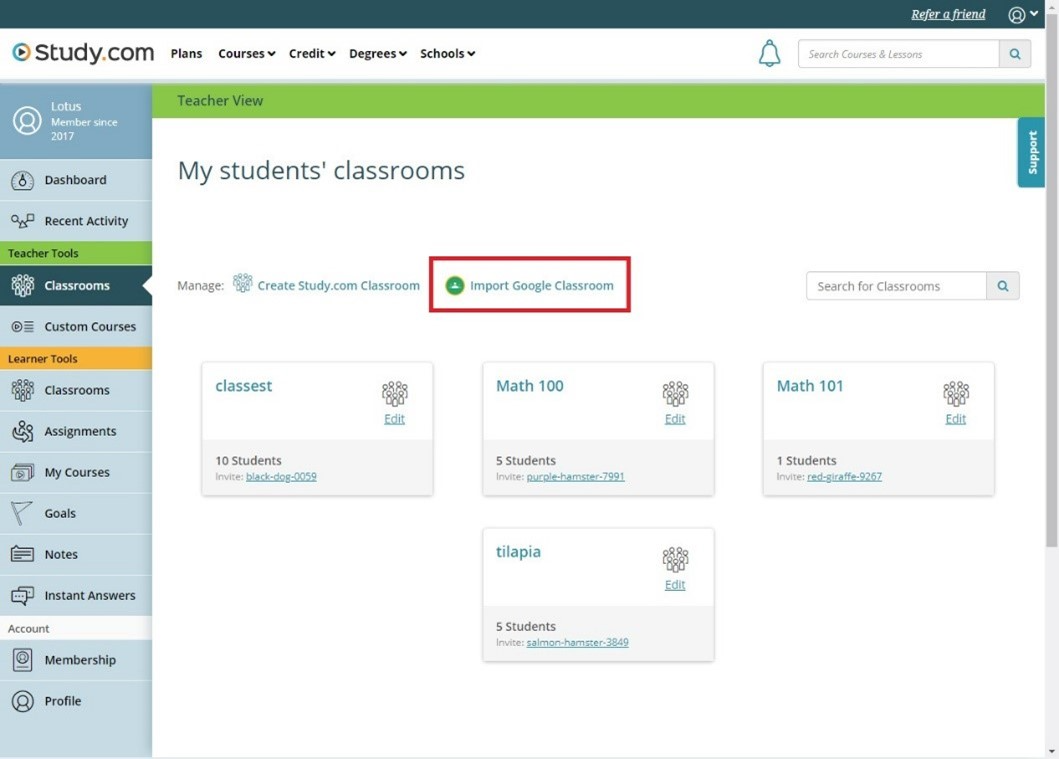Click the Create Study.com Classroom people icon
This screenshot has width=1059, height=759.
coord(242,284)
